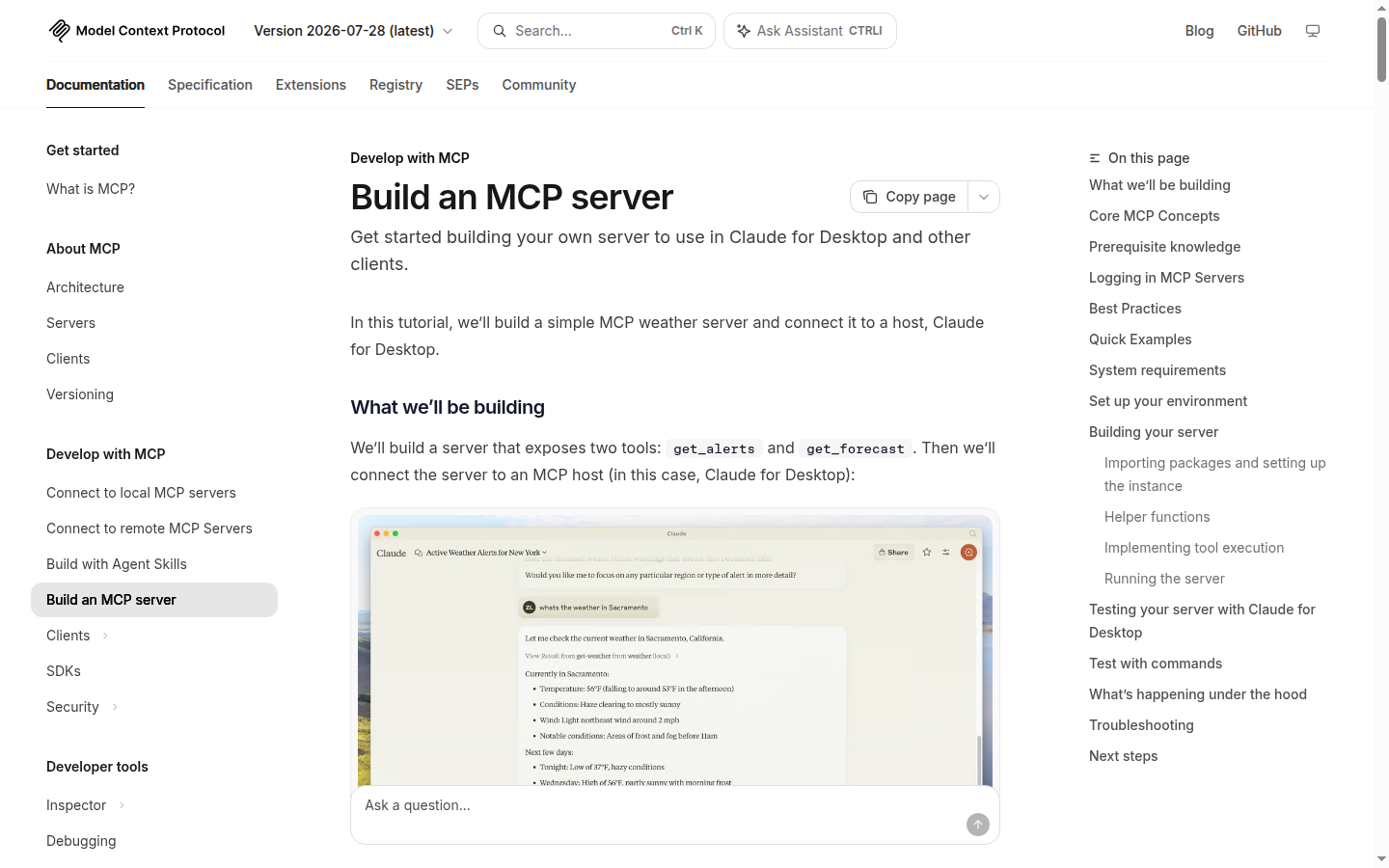Screen dimensions: 1389x868
Task: Open the GitHub link
Action: tap(1260, 31)
